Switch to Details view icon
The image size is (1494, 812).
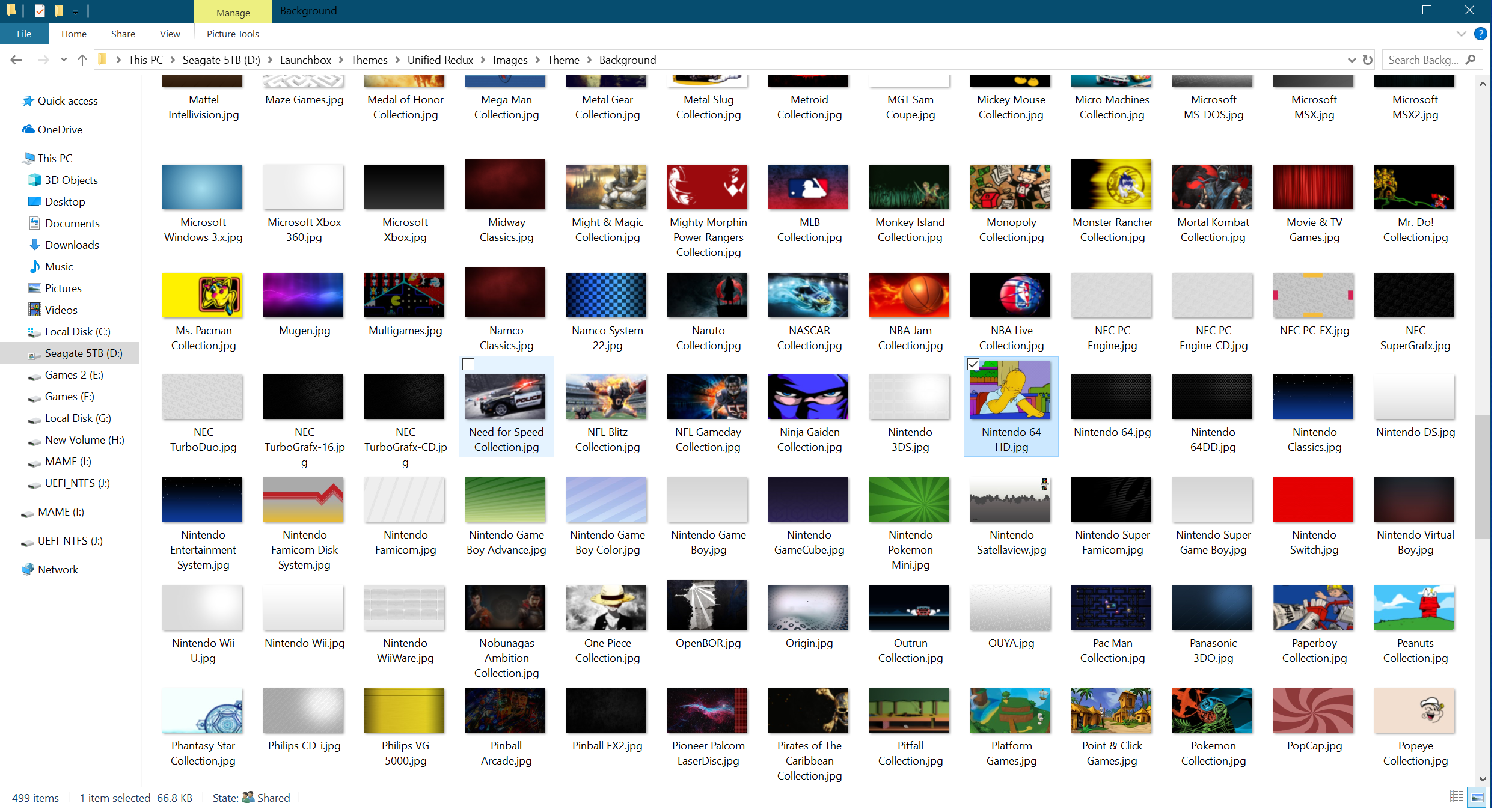click(1456, 797)
